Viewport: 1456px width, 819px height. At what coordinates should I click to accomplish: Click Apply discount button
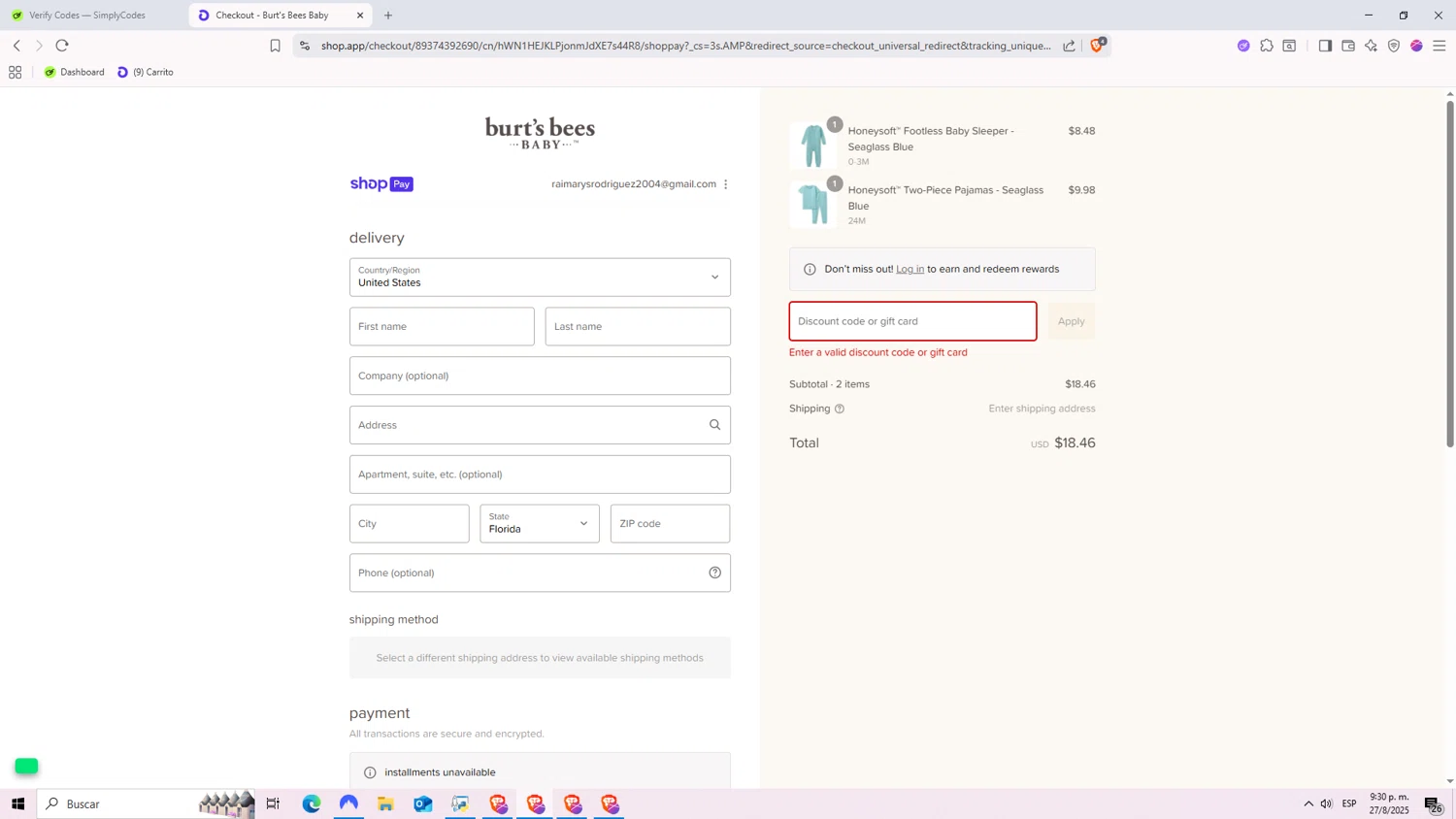click(1072, 321)
